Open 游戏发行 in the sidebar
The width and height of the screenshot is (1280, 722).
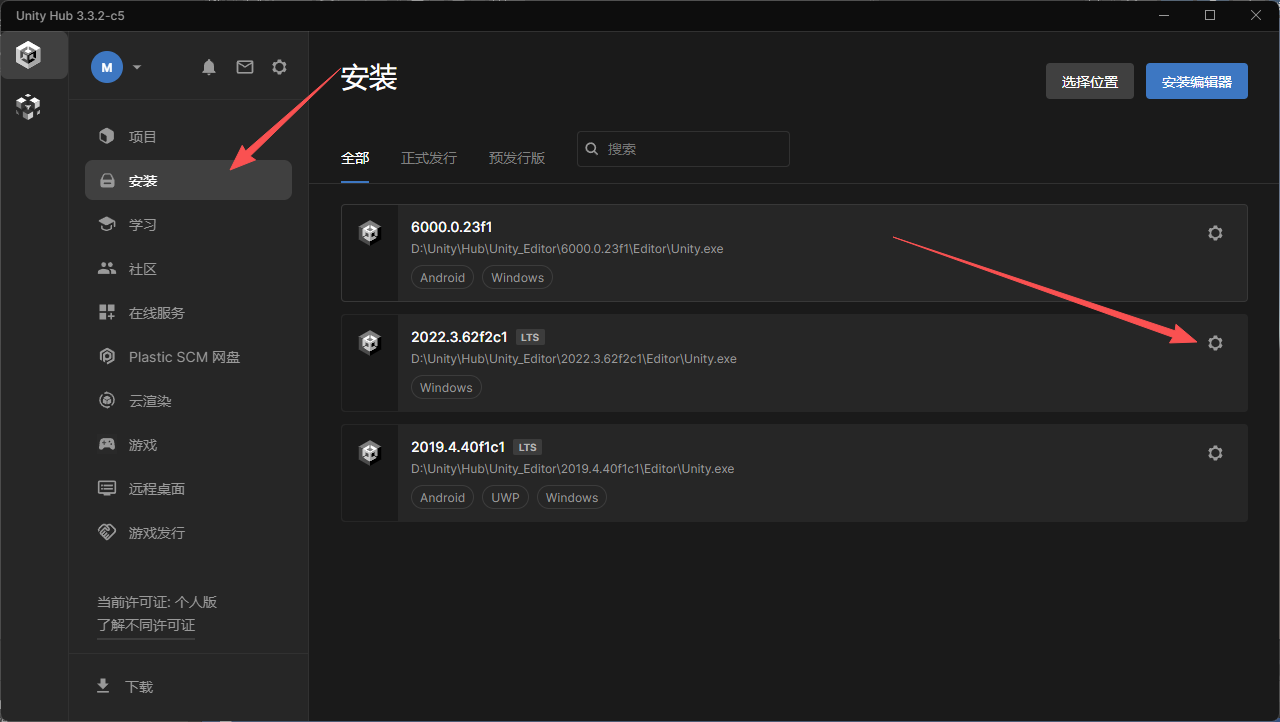[188, 532]
